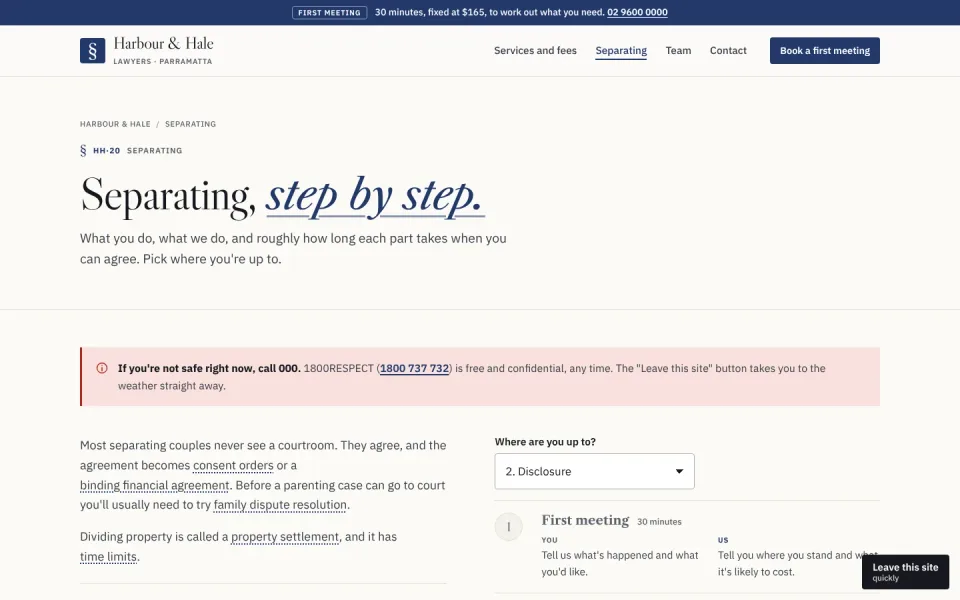Screen dimensions: 960x600
Task: Click the 'Where are you up to?' label
Action: (x=545, y=442)
